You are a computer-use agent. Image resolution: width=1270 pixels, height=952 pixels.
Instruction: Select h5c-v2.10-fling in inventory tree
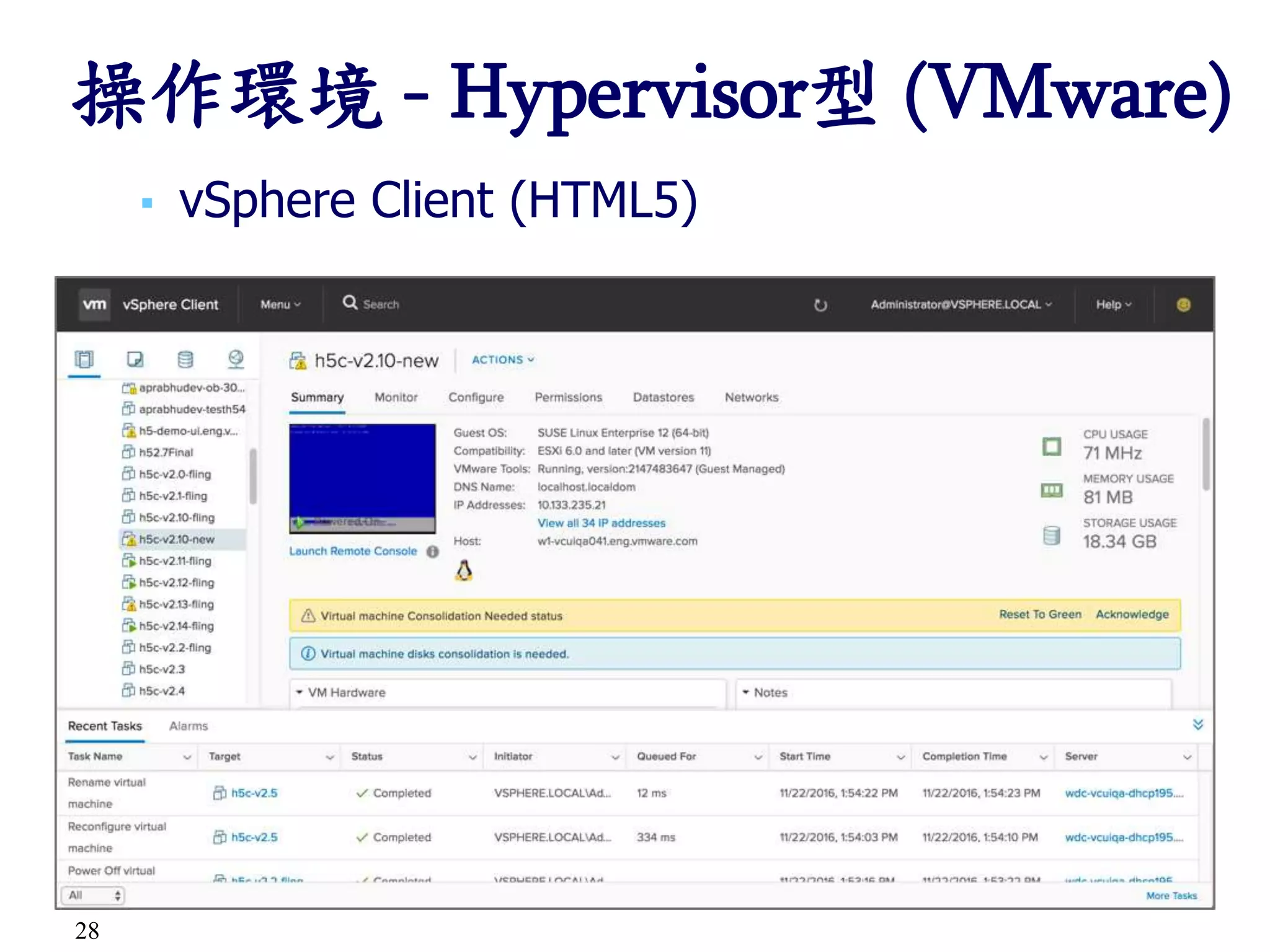pos(177,518)
